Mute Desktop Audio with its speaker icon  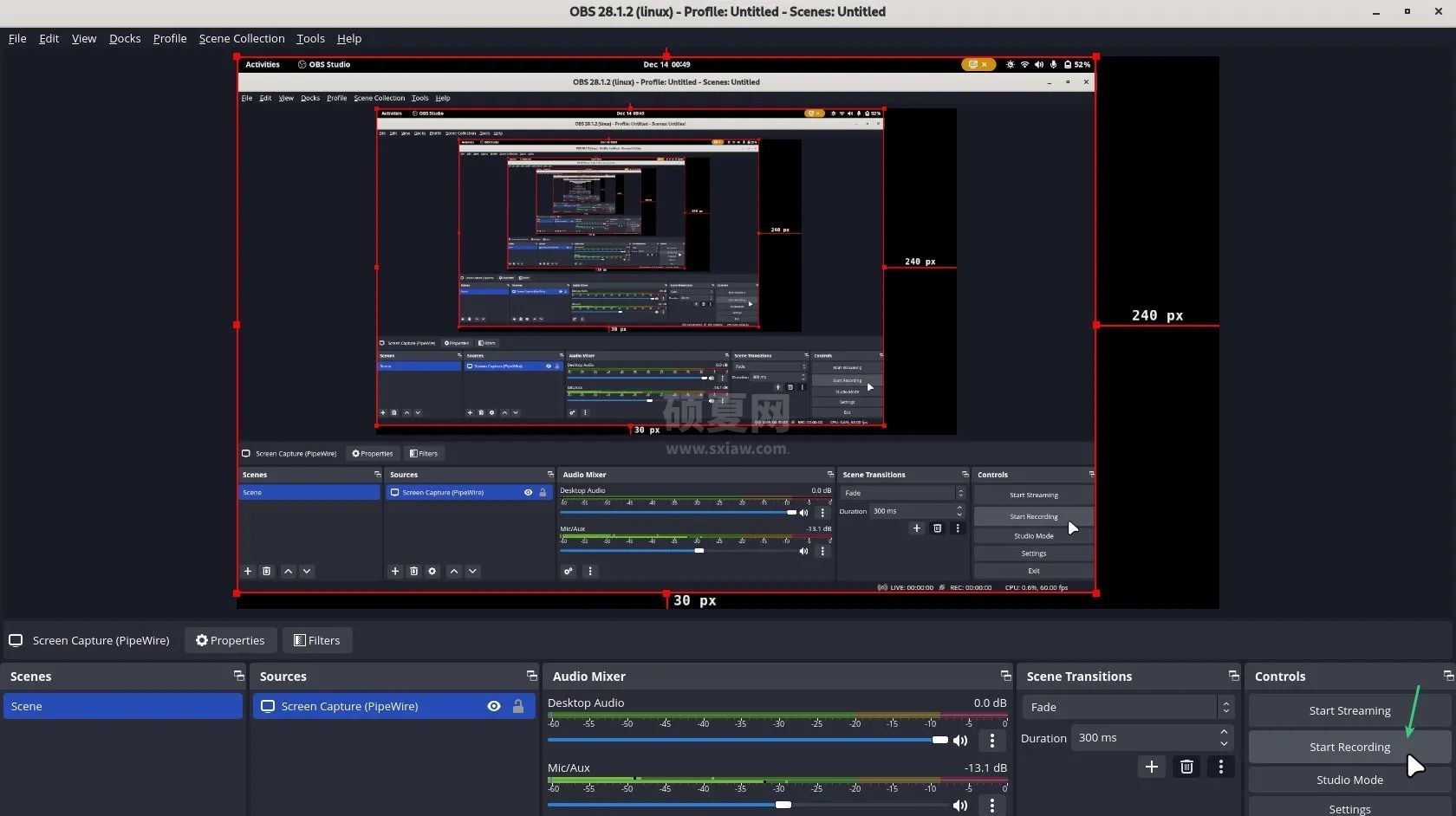(x=960, y=741)
